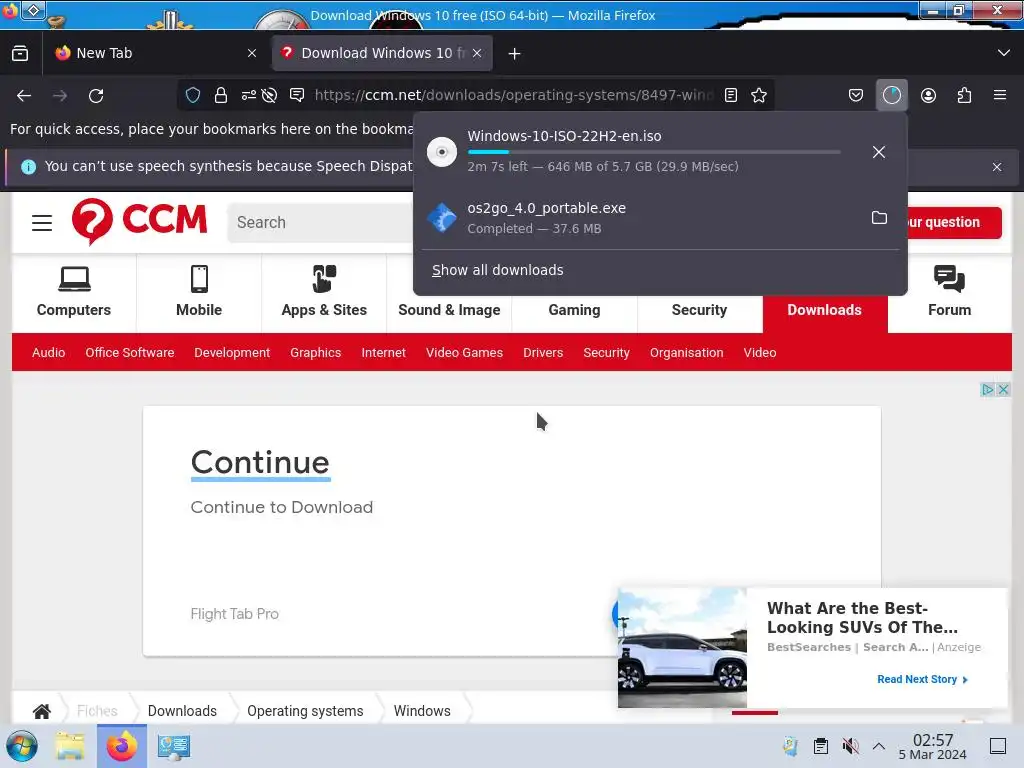Click Windows-10-ISO download progress bar
1024x768 pixels.
click(x=654, y=152)
